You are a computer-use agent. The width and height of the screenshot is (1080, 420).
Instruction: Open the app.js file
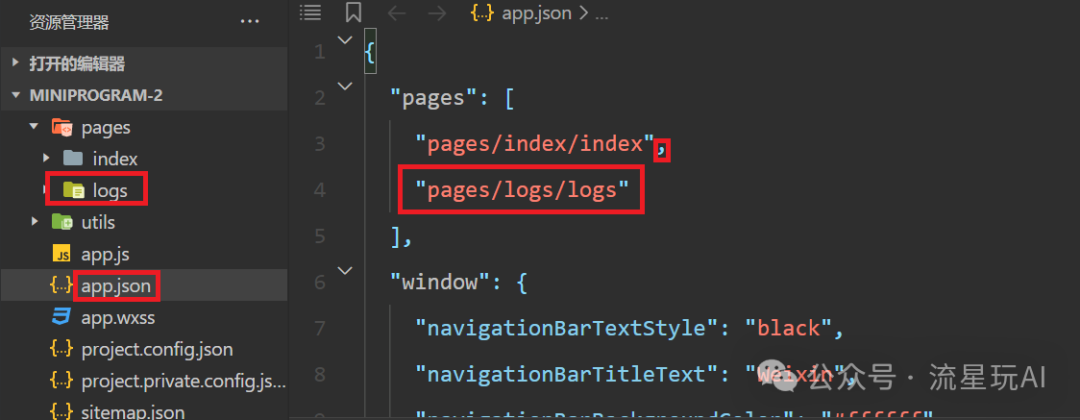[x=105, y=254]
